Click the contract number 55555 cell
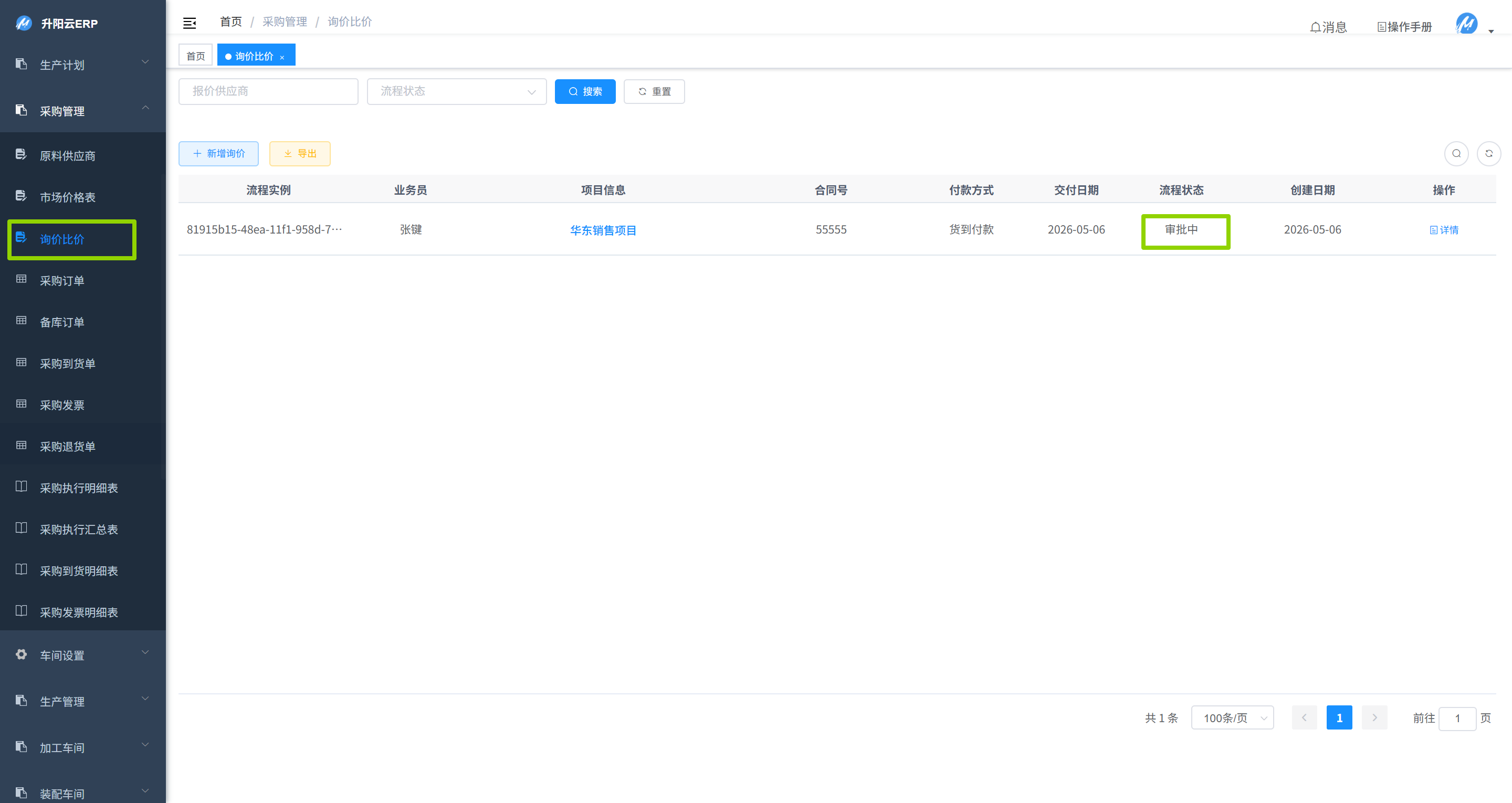Screen dimensions: 1512x803 [x=831, y=229]
